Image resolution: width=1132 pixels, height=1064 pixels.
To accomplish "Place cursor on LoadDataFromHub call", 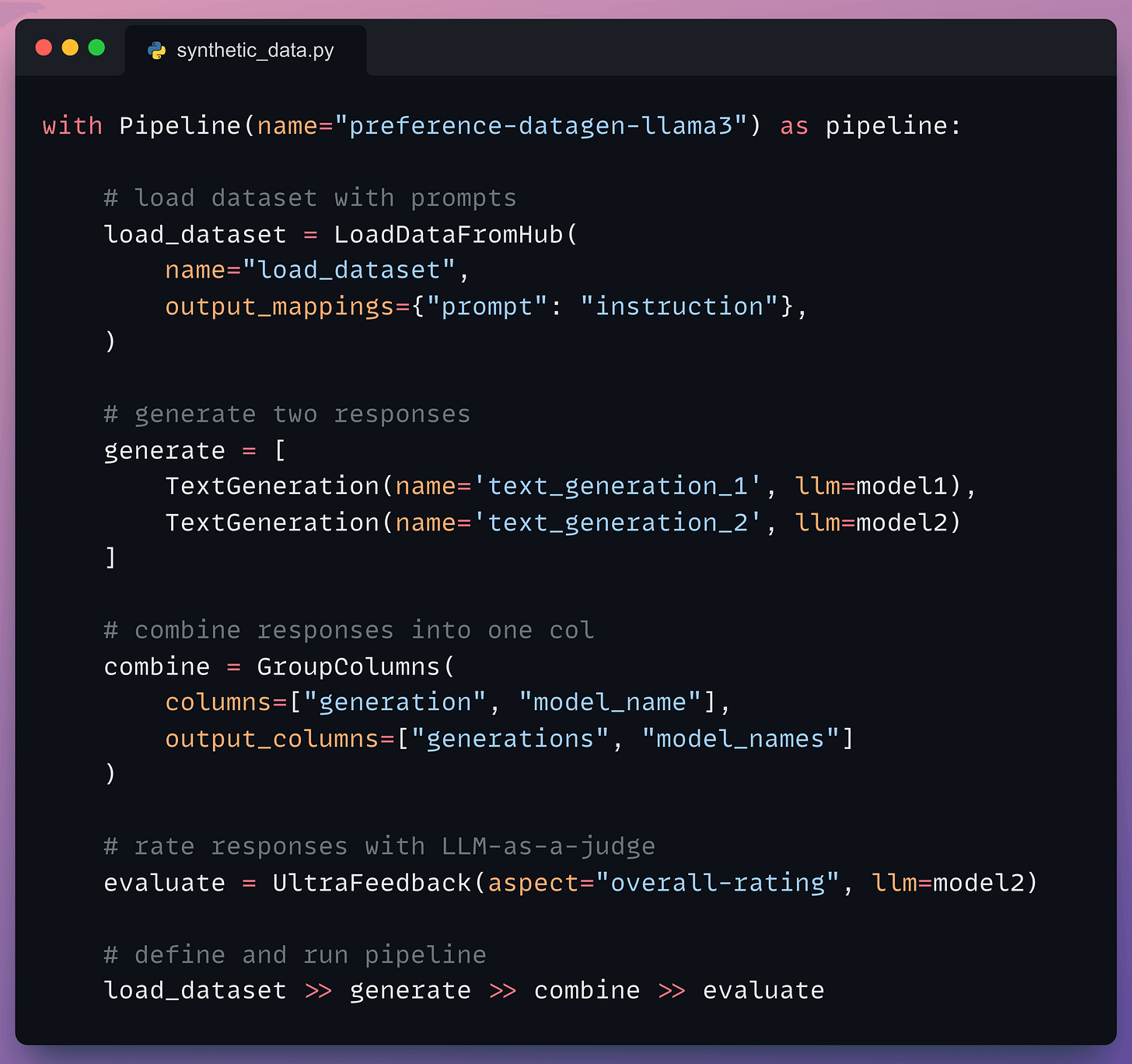I will pos(448,234).
